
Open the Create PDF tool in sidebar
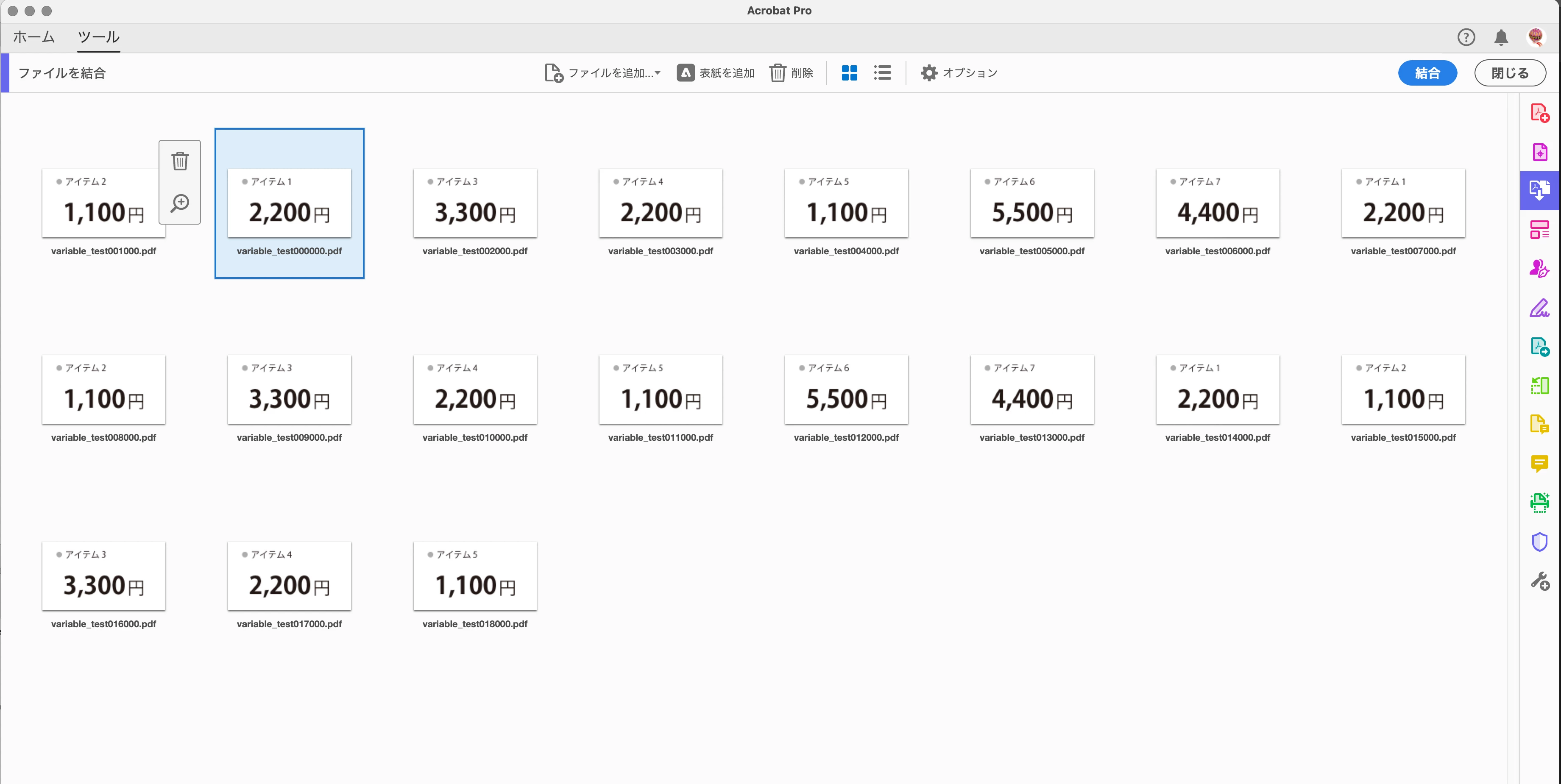click(1539, 113)
